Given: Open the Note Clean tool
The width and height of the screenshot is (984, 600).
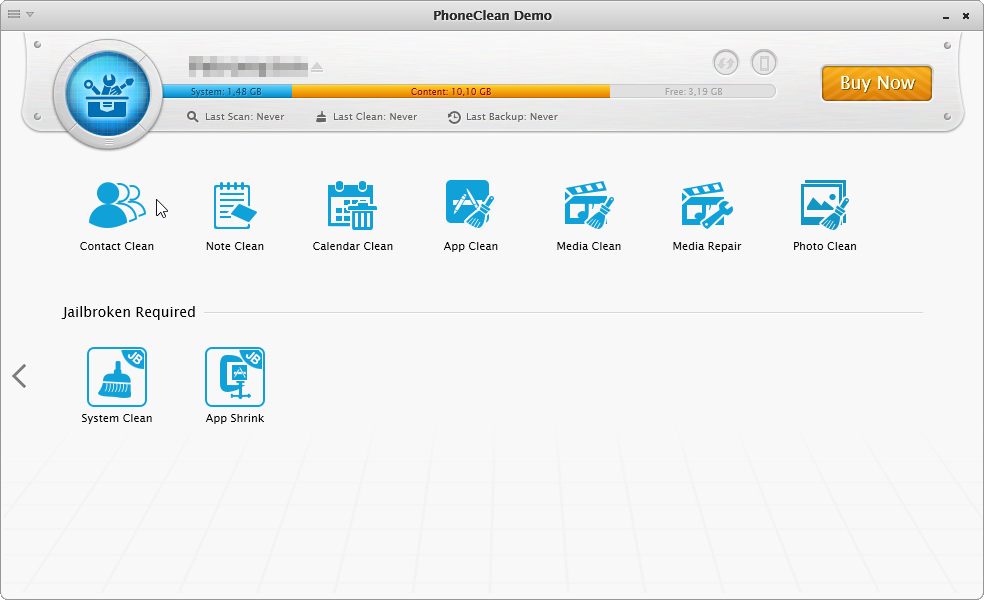Looking at the screenshot, I should pos(235,216).
